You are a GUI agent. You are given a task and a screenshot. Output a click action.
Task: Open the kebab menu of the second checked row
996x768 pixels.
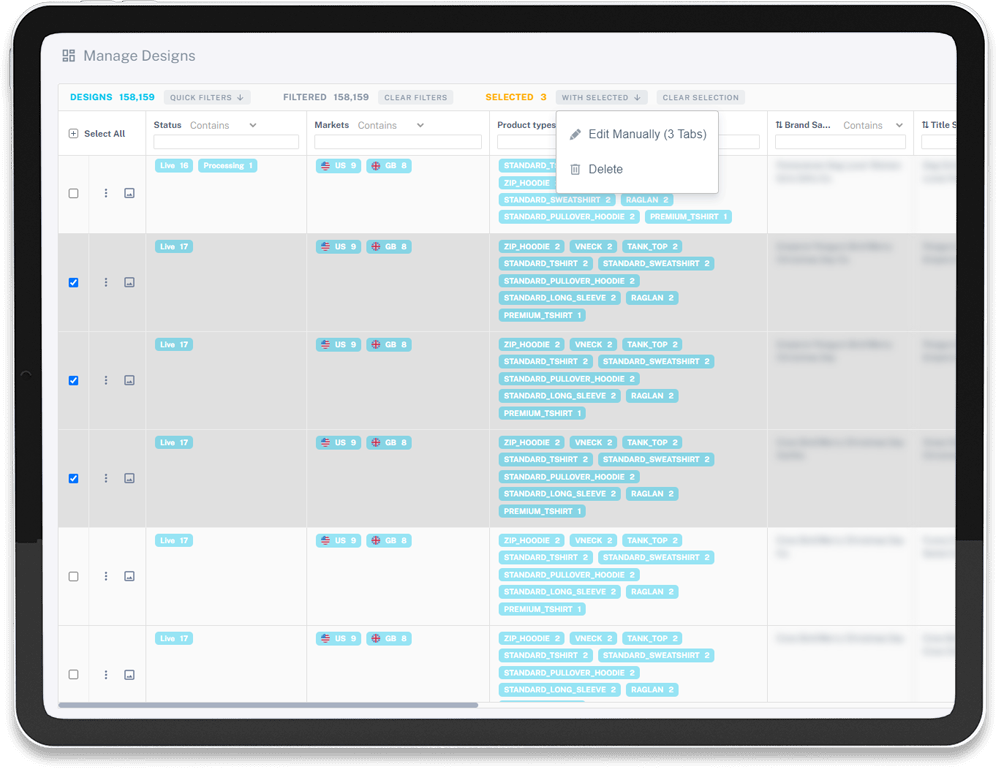(x=106, y=380)
